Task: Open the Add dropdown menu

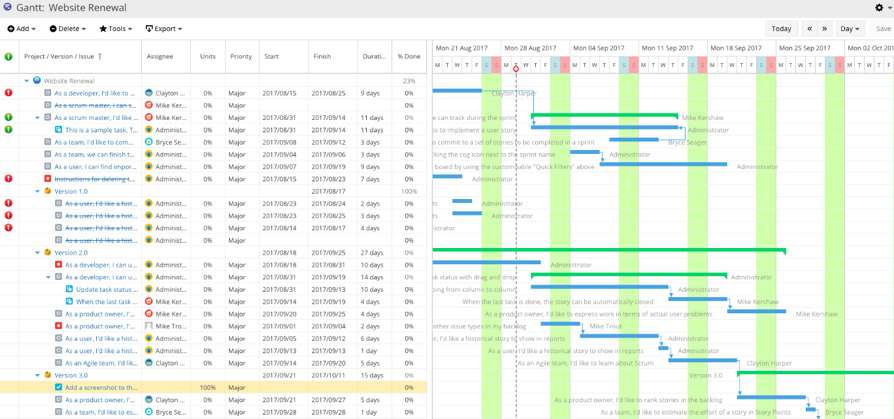Action: pyautogui.click(x=22, y=29)
